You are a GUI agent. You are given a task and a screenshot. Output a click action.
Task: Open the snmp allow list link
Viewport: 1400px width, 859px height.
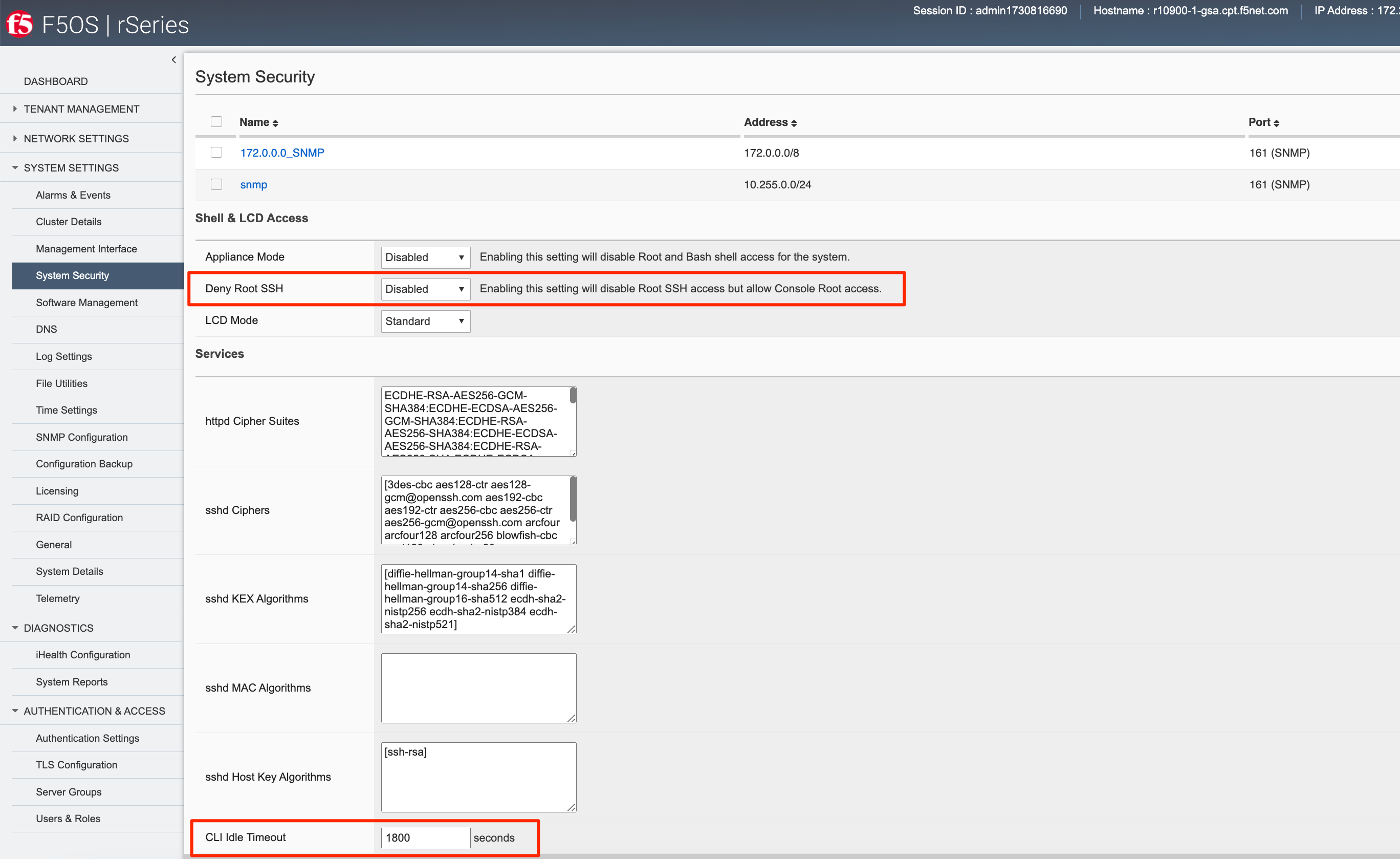point(253,185)
